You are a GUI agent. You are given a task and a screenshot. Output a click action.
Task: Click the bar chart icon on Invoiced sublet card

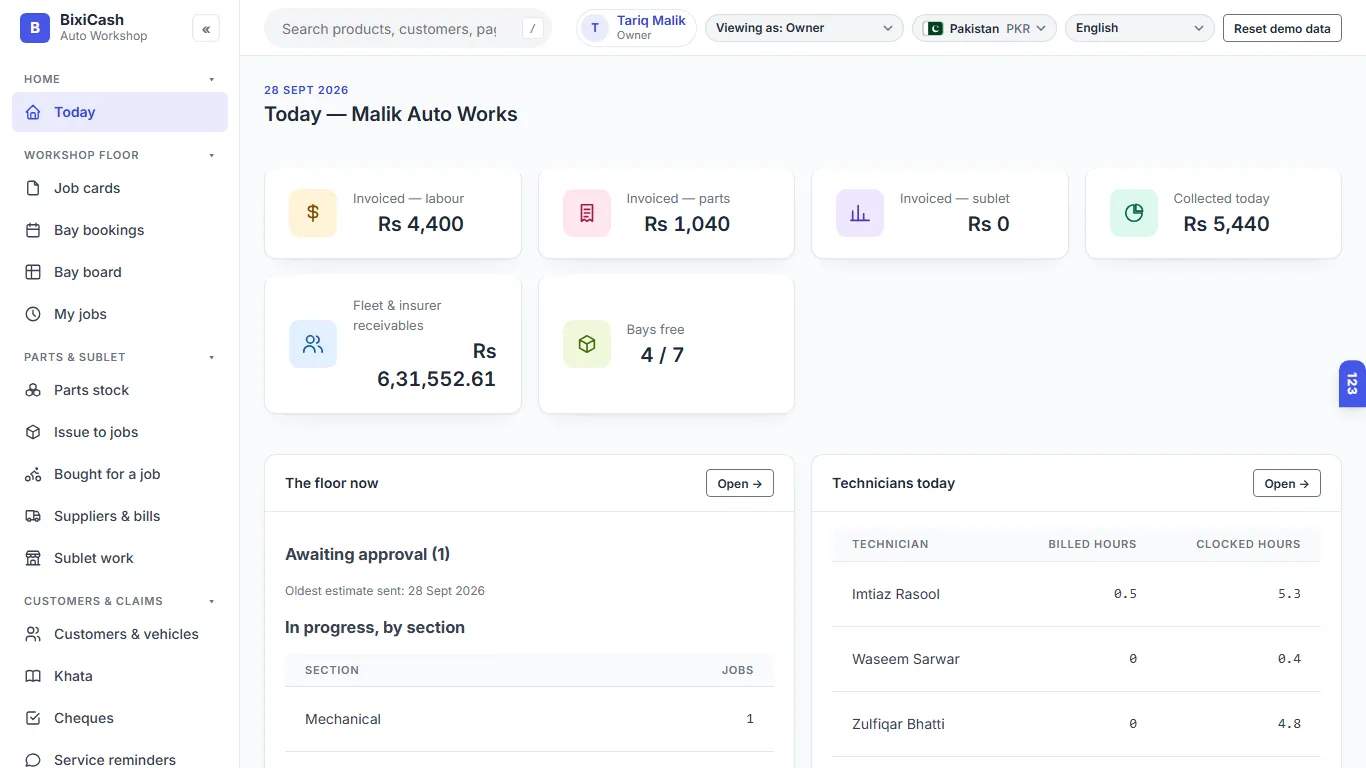[860, 213]
